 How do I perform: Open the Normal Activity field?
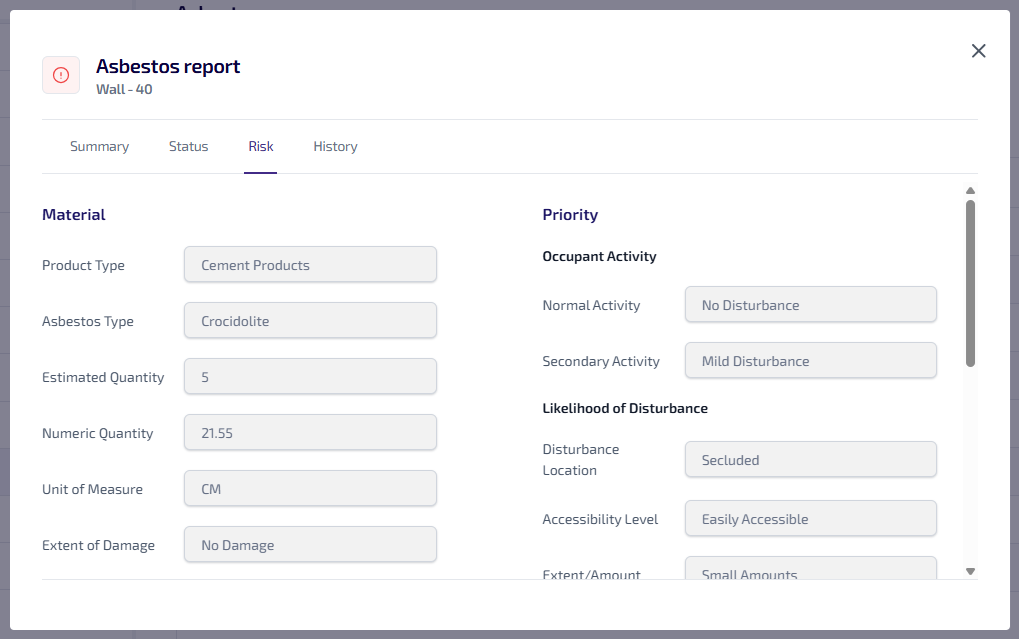tap(810, 305)
